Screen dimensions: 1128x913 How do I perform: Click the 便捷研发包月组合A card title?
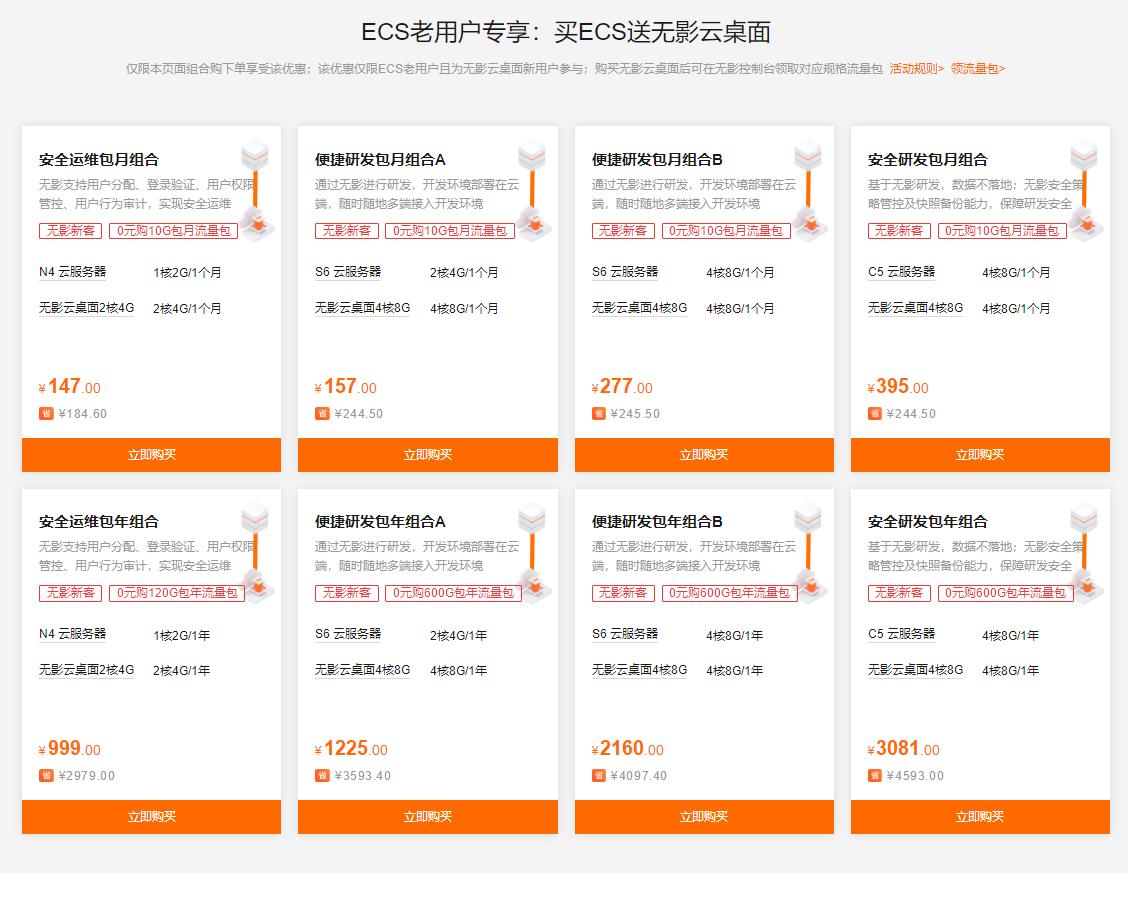381,160
